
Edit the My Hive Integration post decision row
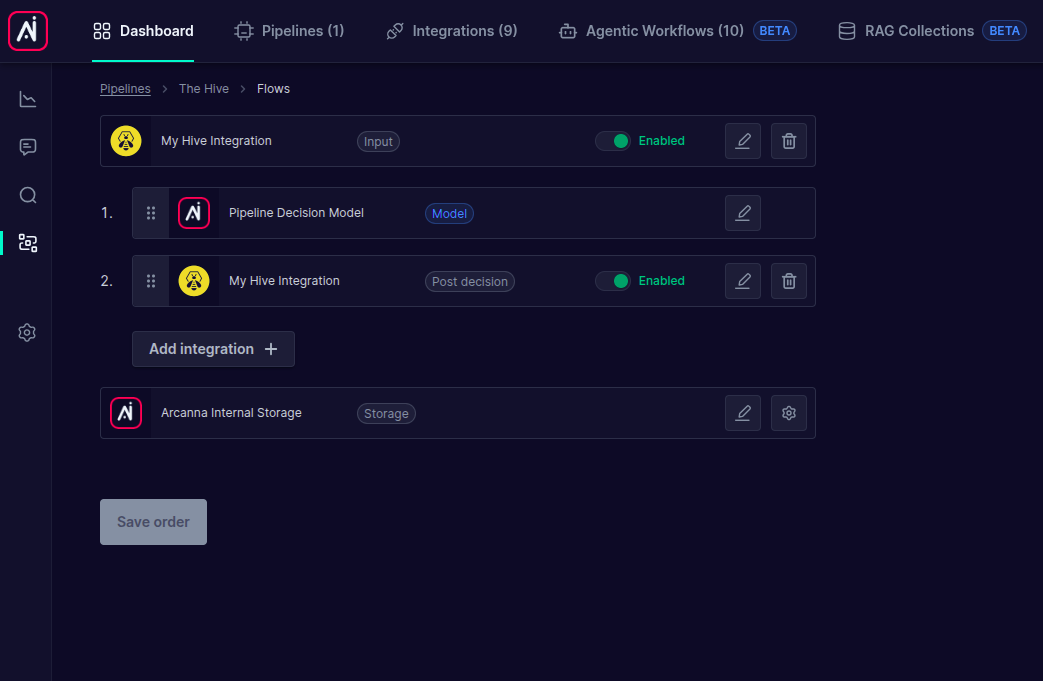[743, 281]
